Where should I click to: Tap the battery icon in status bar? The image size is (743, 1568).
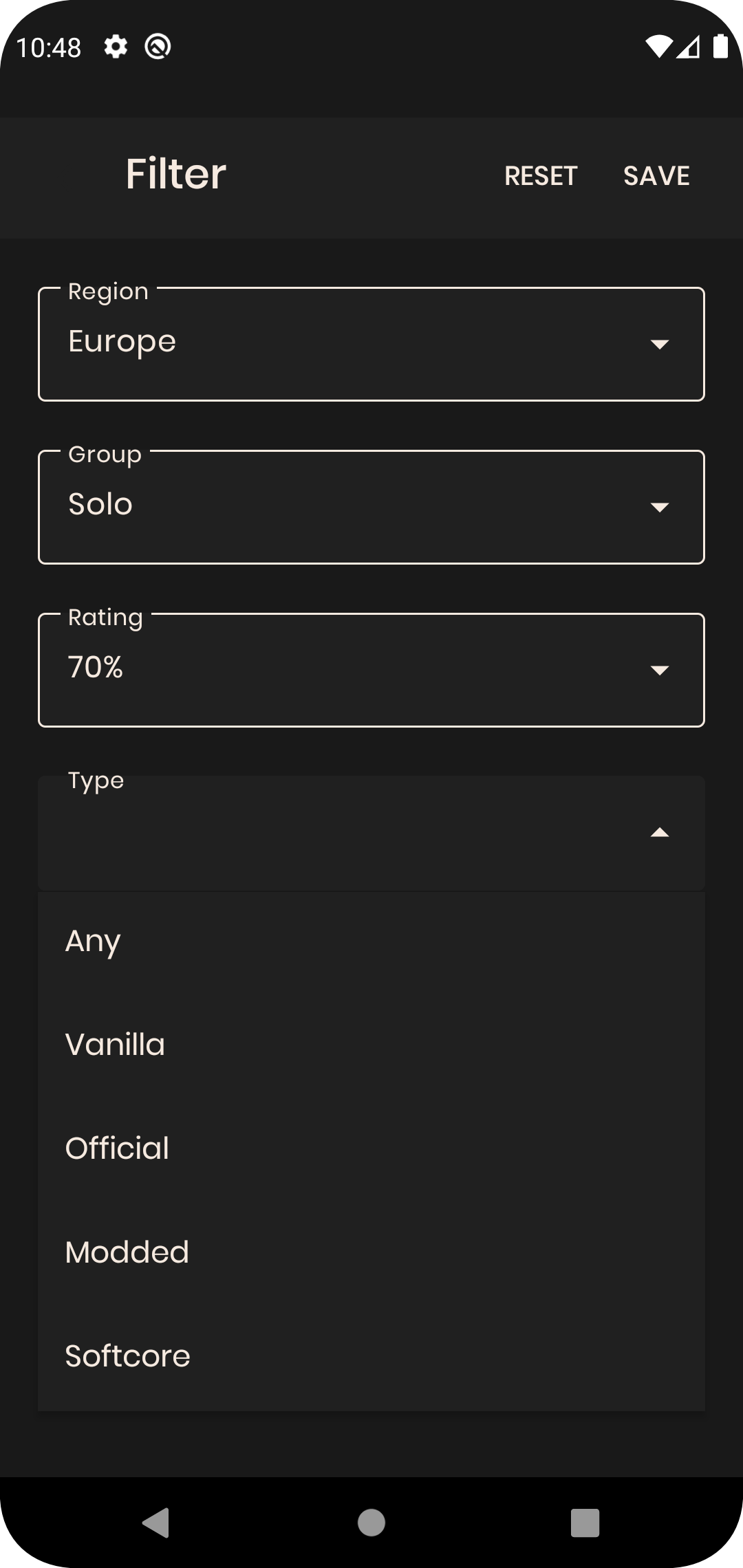pos(720,46)
